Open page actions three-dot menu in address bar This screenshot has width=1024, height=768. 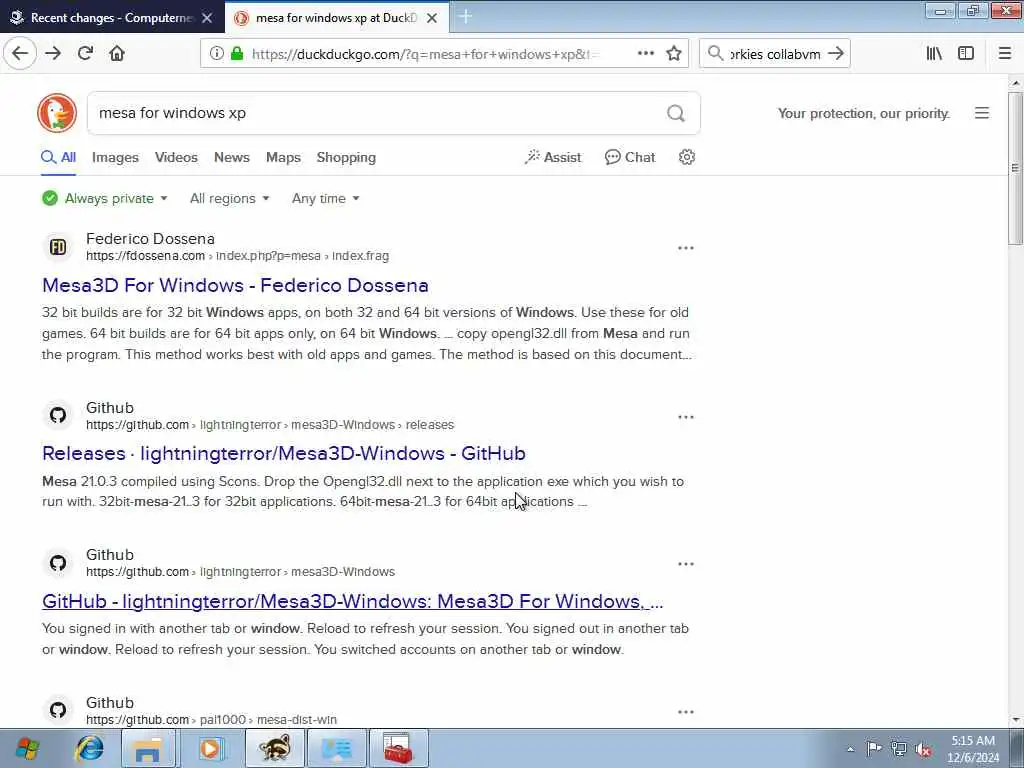645,54
